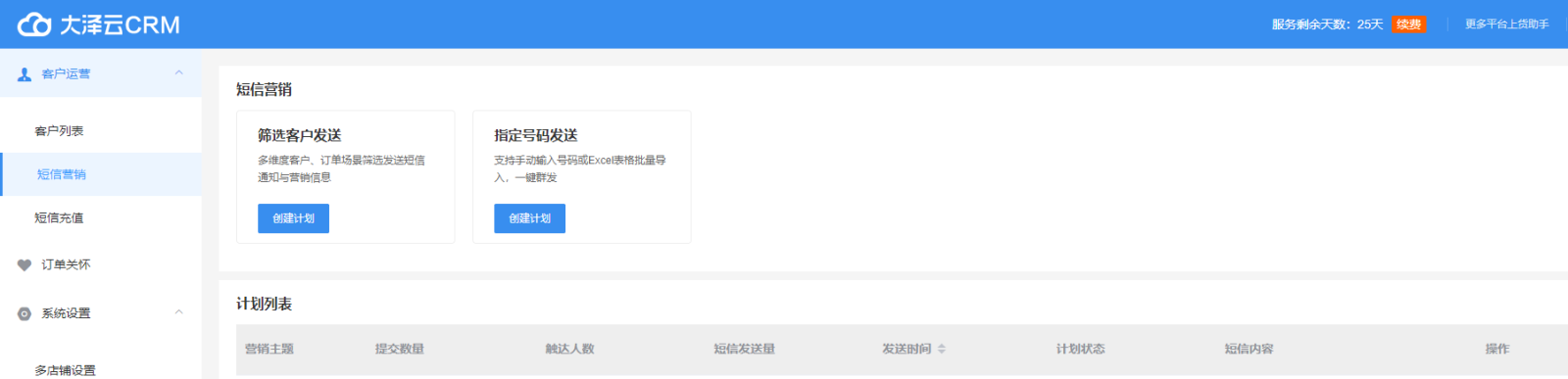Open 多店铺设置 in the sidebar
Screen dimensions: 1568x379
point(66,370)
